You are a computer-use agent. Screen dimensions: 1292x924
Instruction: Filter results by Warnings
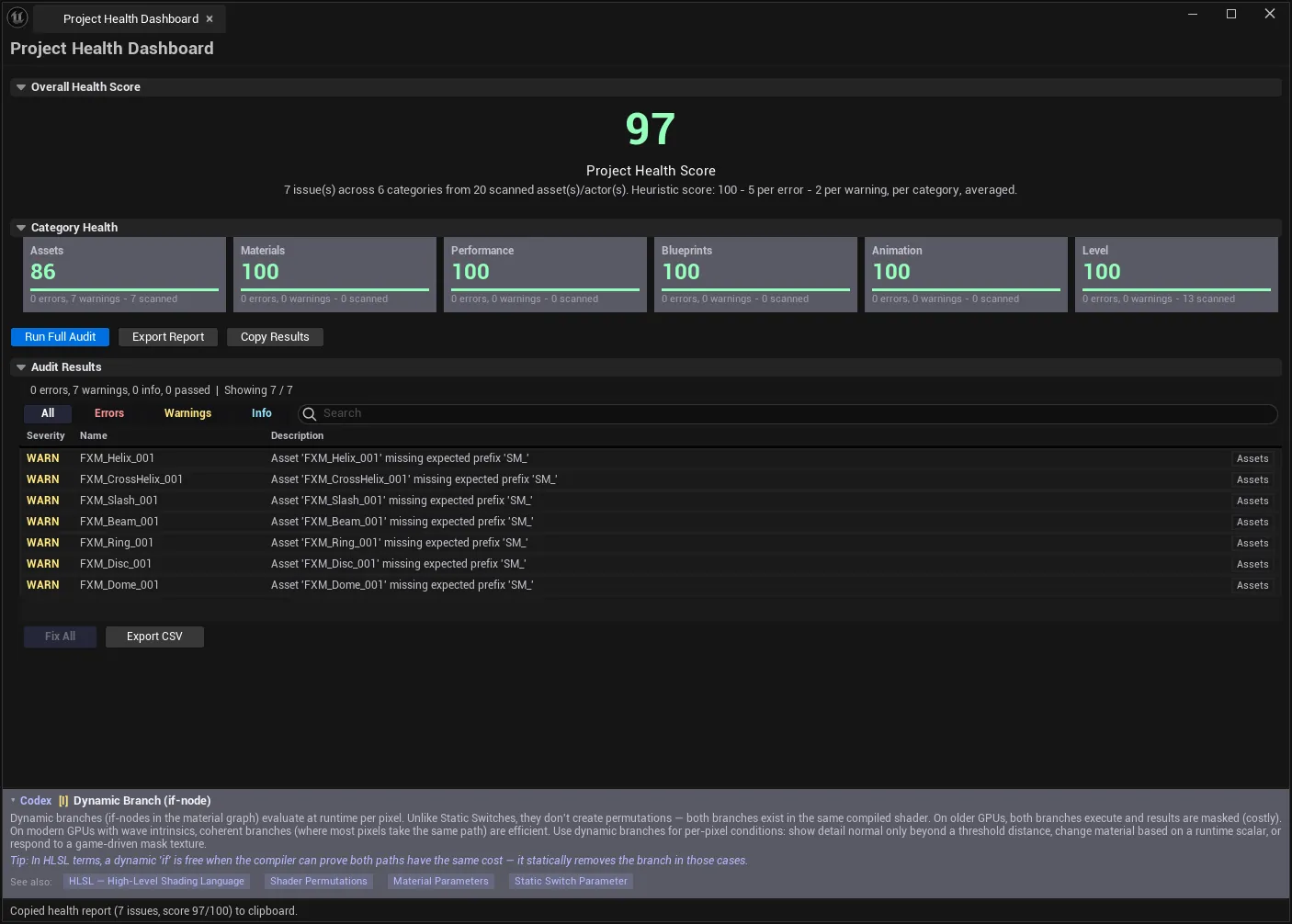187,413
